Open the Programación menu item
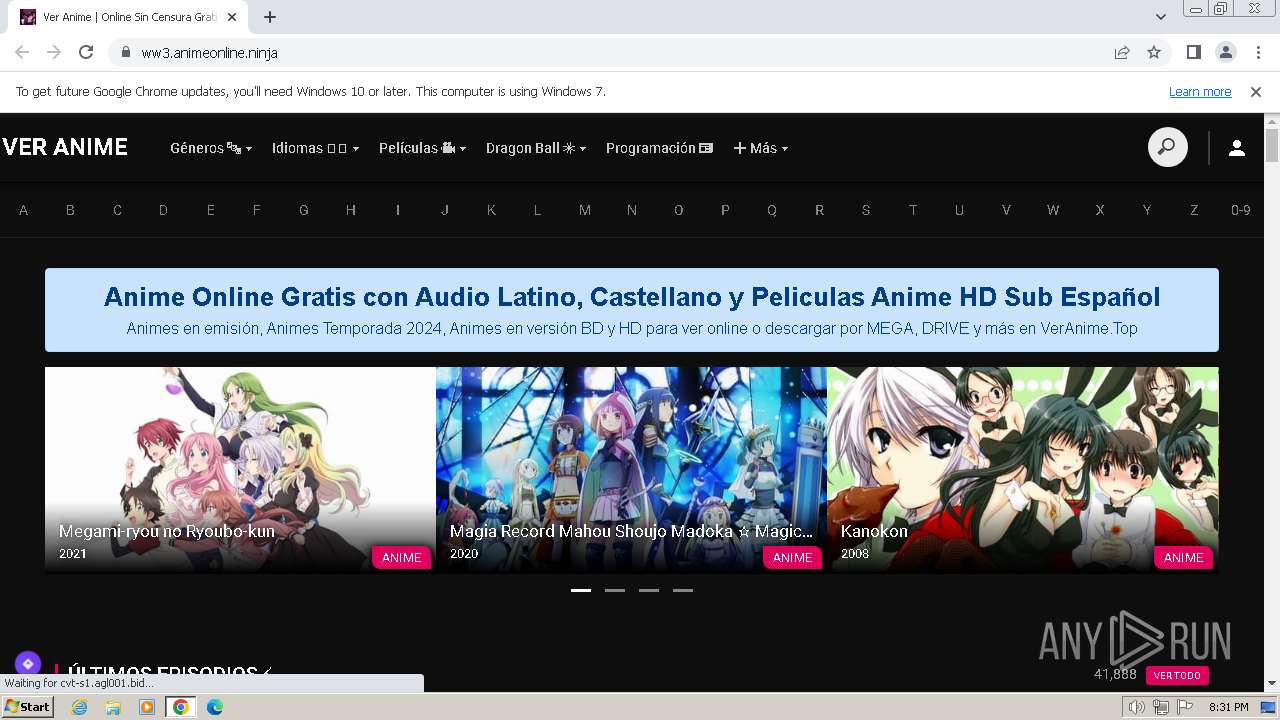The width and height of the screenshot is (1280, 720). tap(660, 148)
